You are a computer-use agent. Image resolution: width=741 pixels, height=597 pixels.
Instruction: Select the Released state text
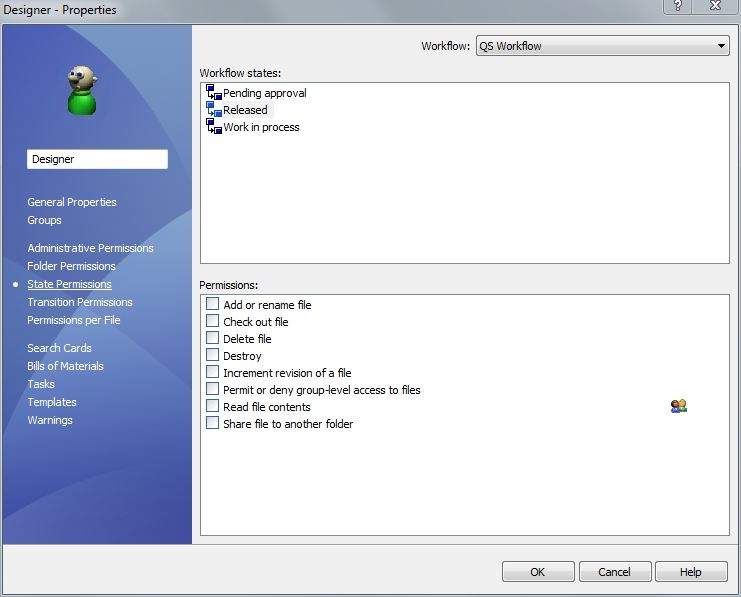pos(245,110)
